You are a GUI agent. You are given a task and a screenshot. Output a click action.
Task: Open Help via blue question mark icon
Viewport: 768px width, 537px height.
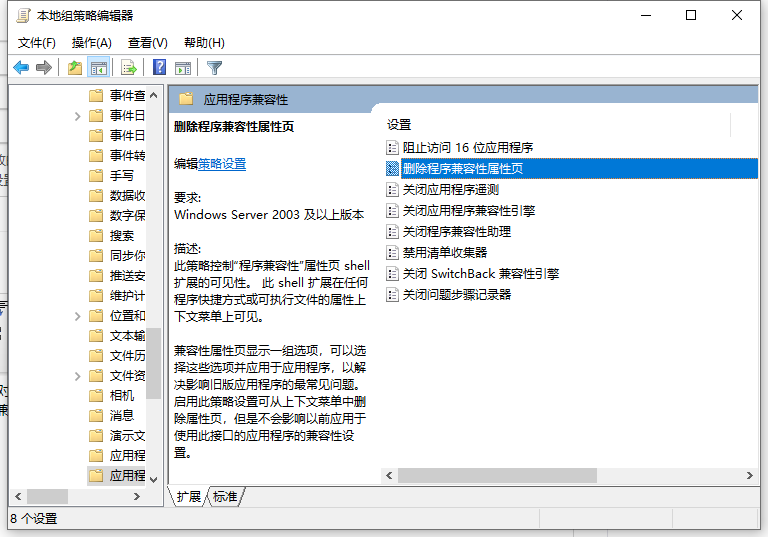tap(159, 68)
